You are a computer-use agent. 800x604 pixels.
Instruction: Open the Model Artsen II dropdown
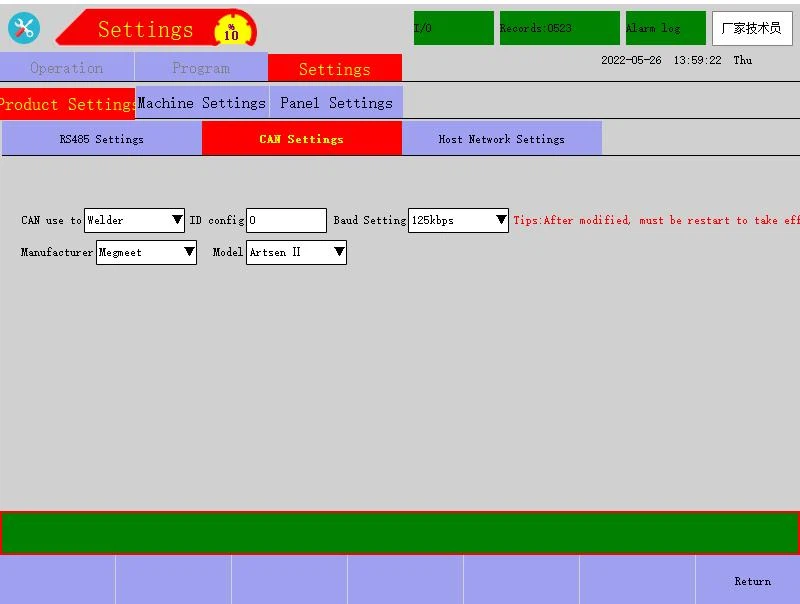pos(296,252)
